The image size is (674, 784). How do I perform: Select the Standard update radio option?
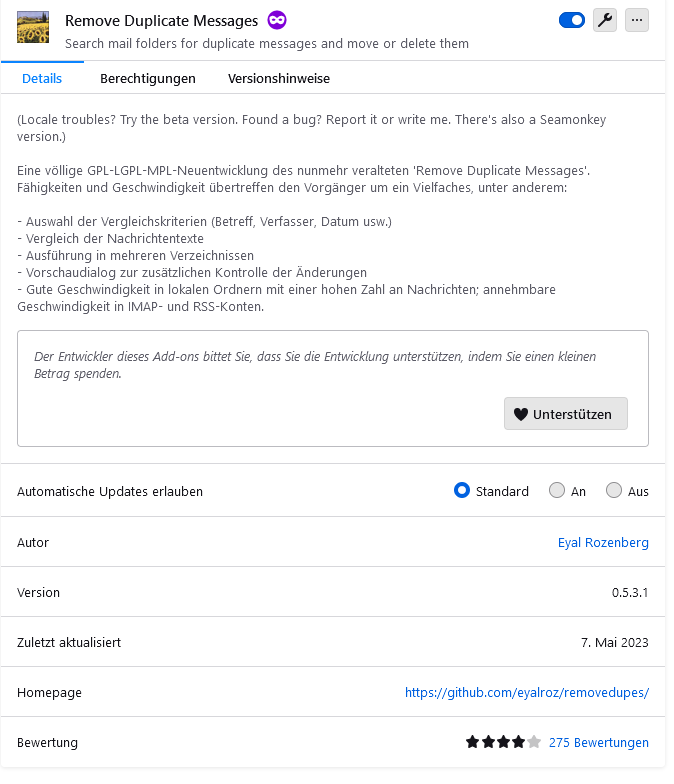(462, 491)
